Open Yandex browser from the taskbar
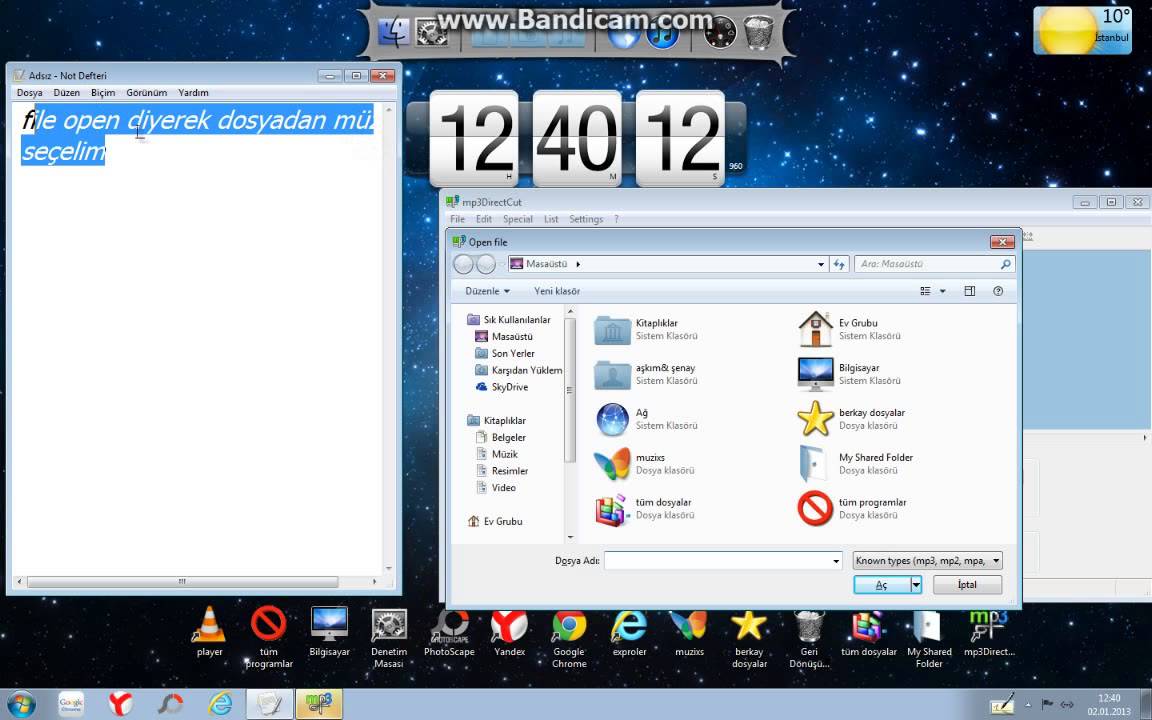This screenshot has height=720, width=1152. tap(120, 704)
